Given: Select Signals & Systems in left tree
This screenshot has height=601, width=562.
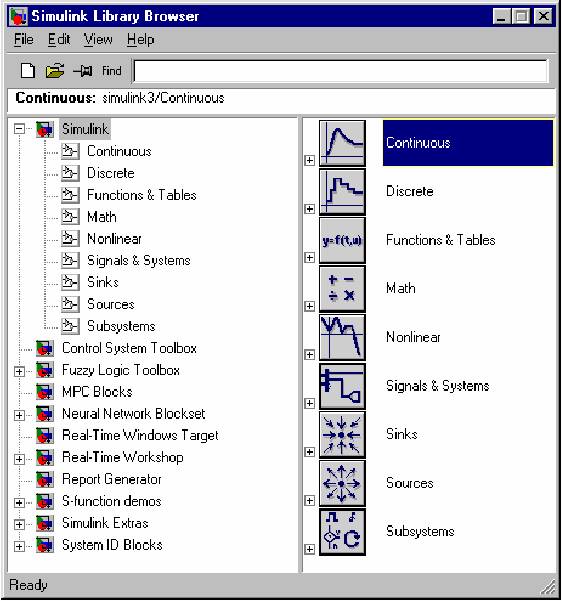Looking at the screenshot, I should pyautogui.click(x=139, y=261).
